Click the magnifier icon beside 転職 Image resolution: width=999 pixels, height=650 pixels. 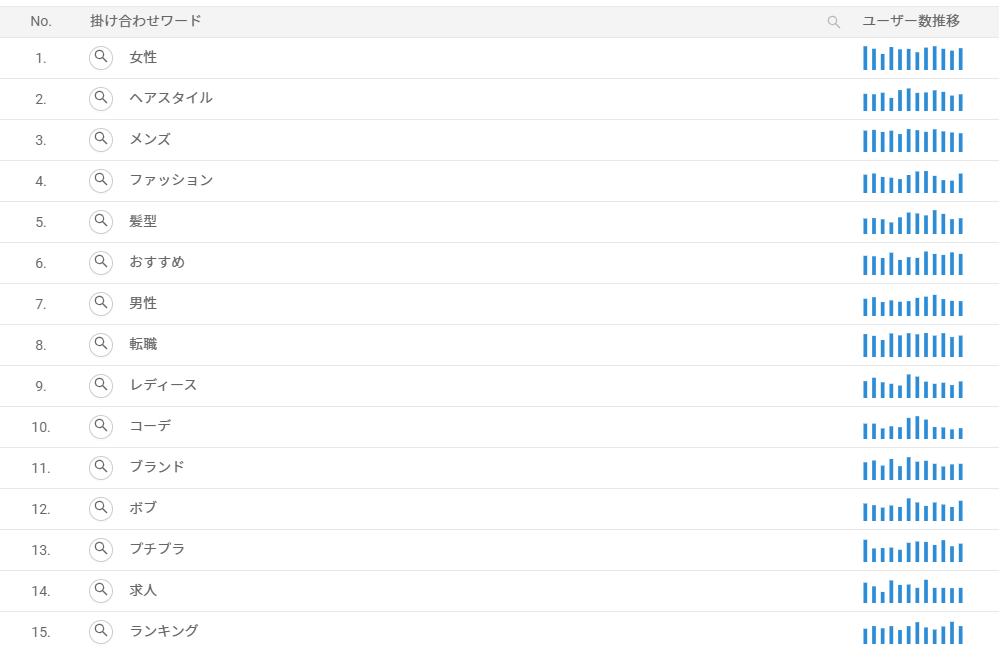pos(101,344)
